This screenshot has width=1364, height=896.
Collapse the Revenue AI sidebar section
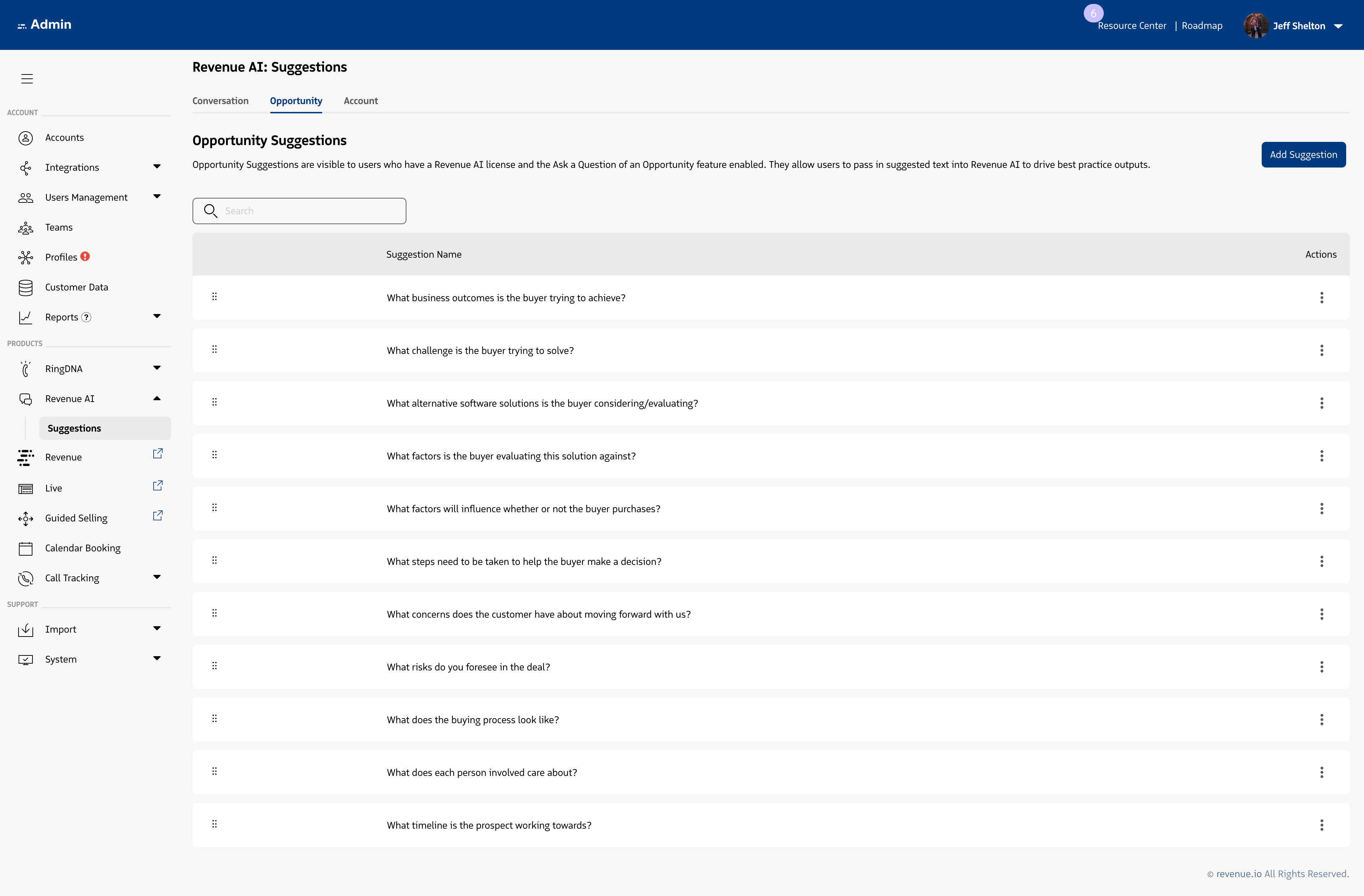(x=157, y=399)
